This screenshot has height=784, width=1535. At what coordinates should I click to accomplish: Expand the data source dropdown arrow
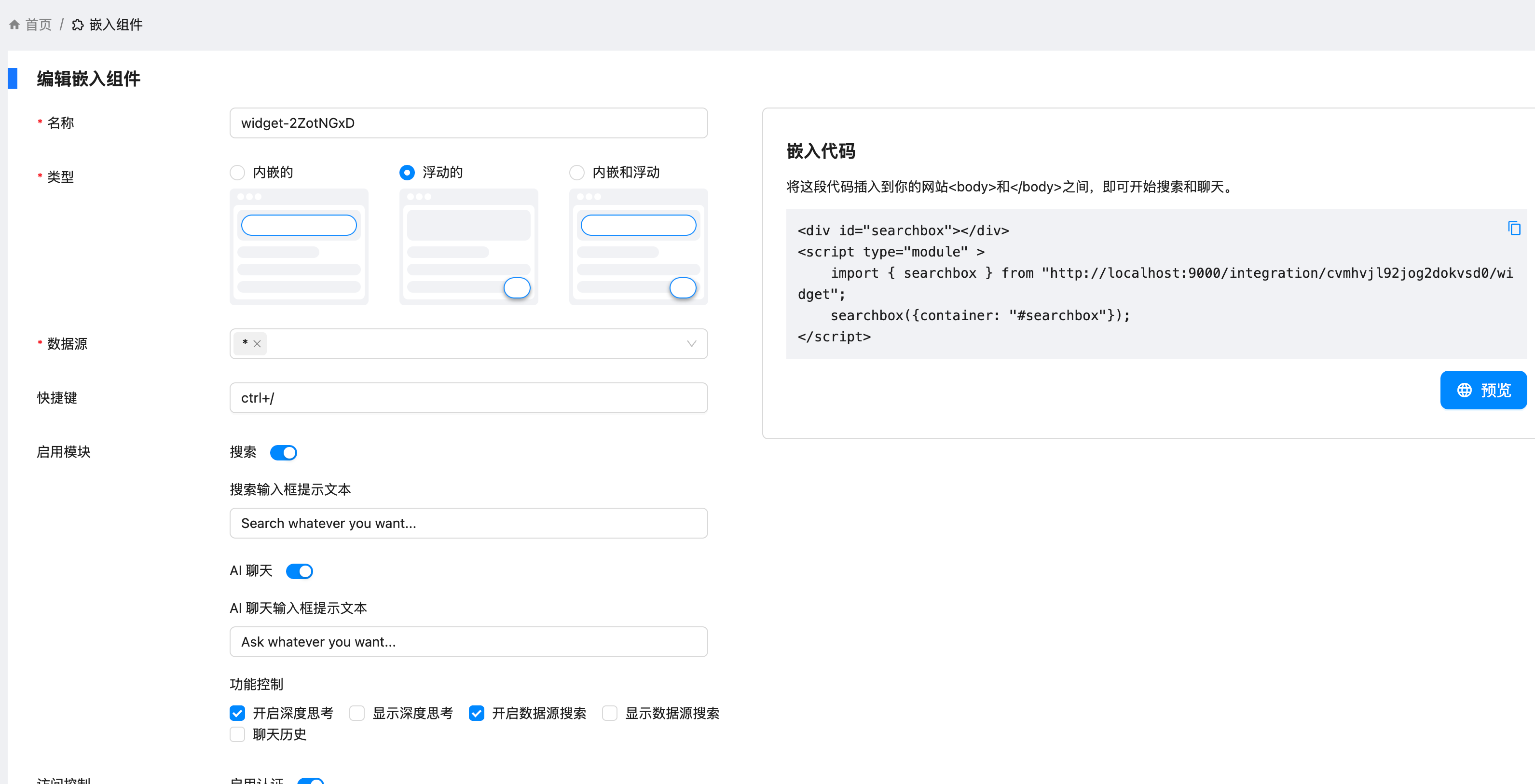point(691,344)
